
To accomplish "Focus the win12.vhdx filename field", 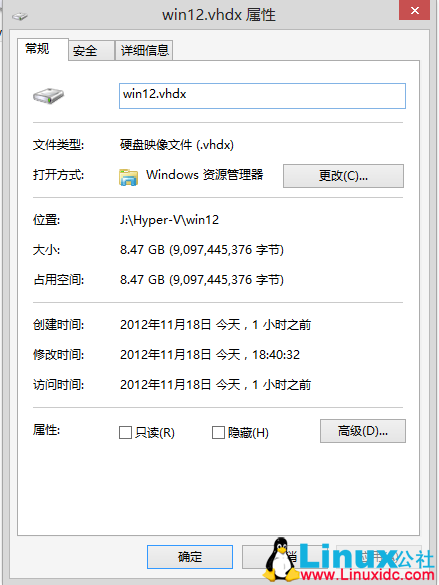I will [x=262, y=96].
